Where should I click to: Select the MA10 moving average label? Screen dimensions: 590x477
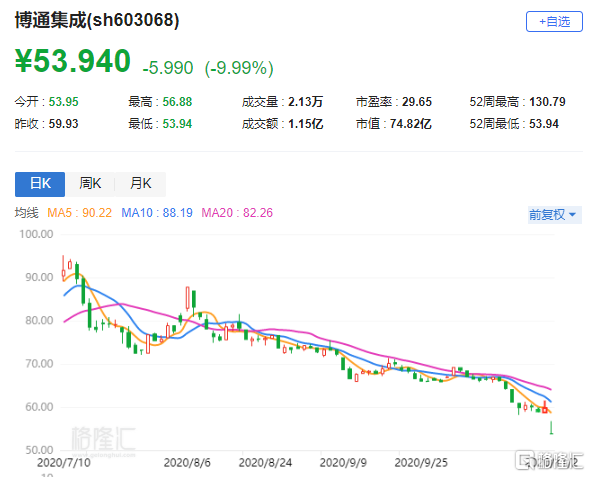157,213
